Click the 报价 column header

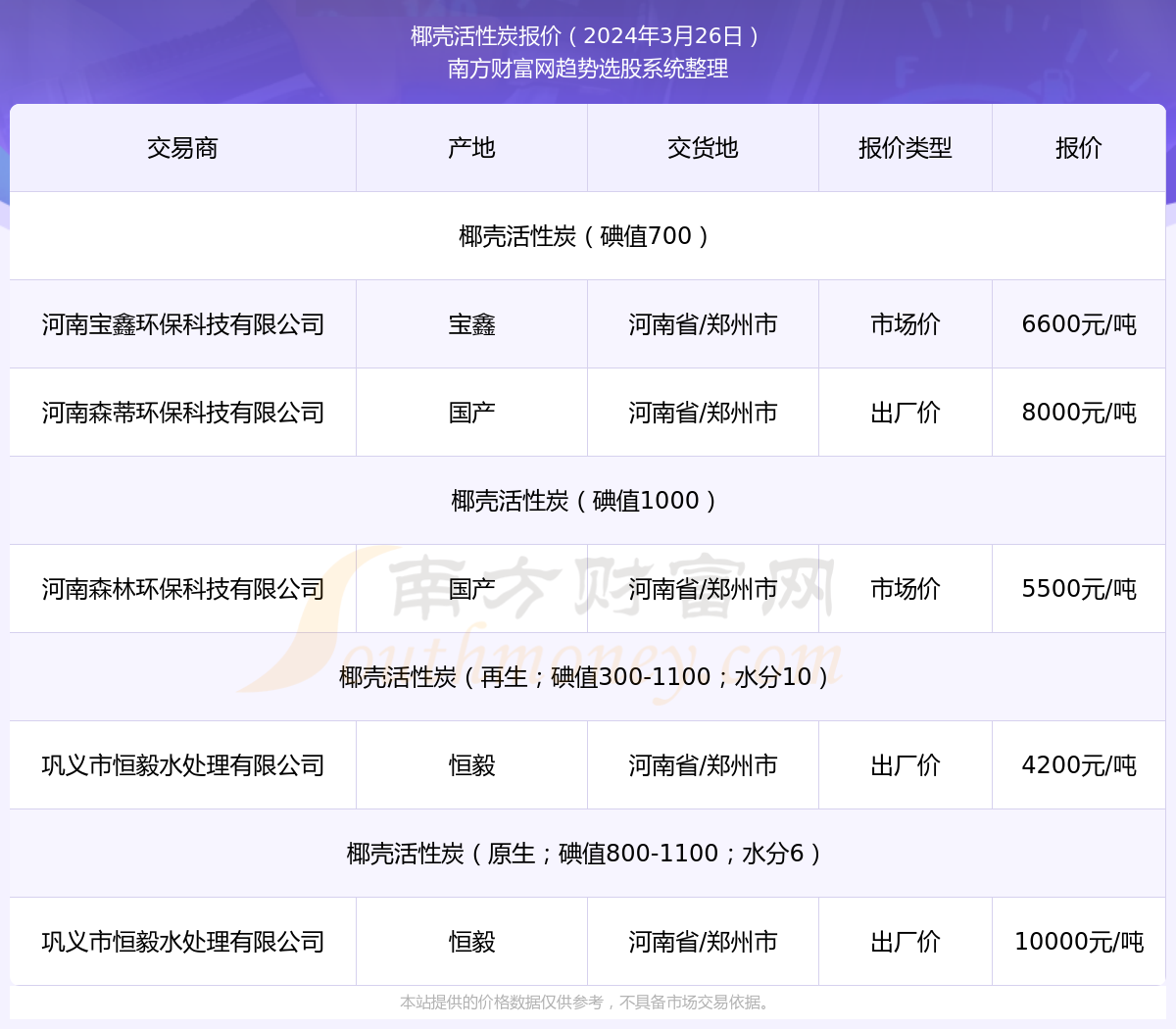(1079, 148)
